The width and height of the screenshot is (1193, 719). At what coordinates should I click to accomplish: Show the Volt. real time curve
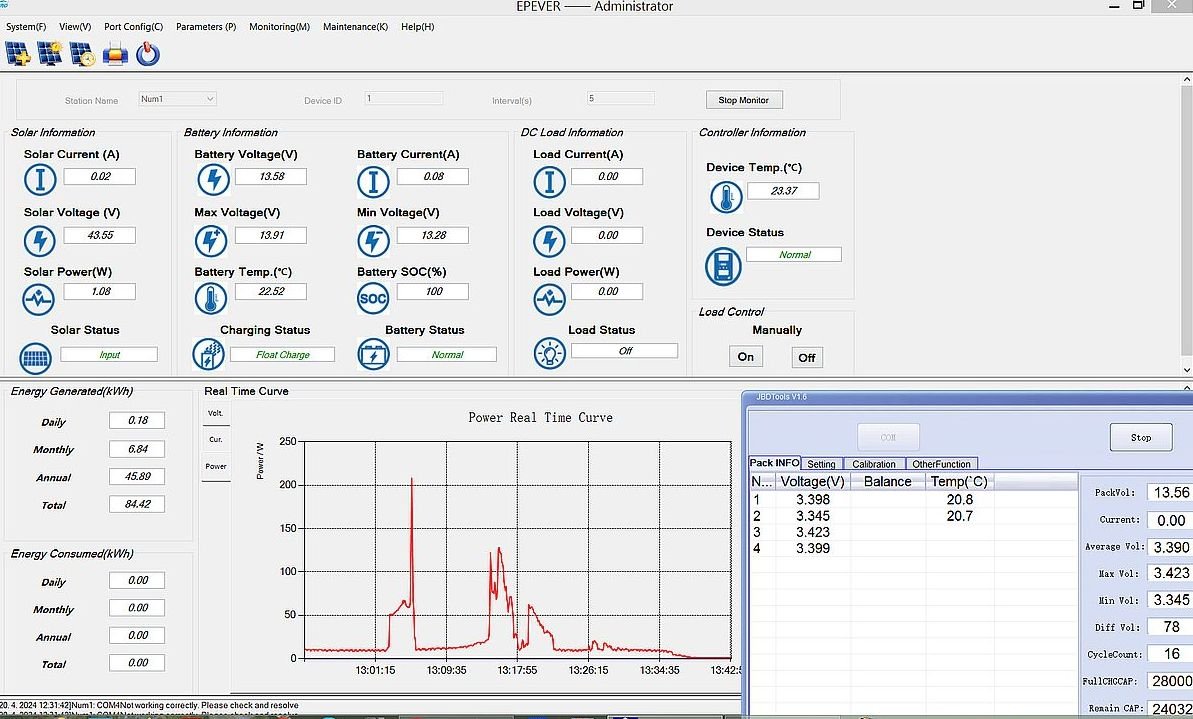pyautogui.click(x=215, y=413)
